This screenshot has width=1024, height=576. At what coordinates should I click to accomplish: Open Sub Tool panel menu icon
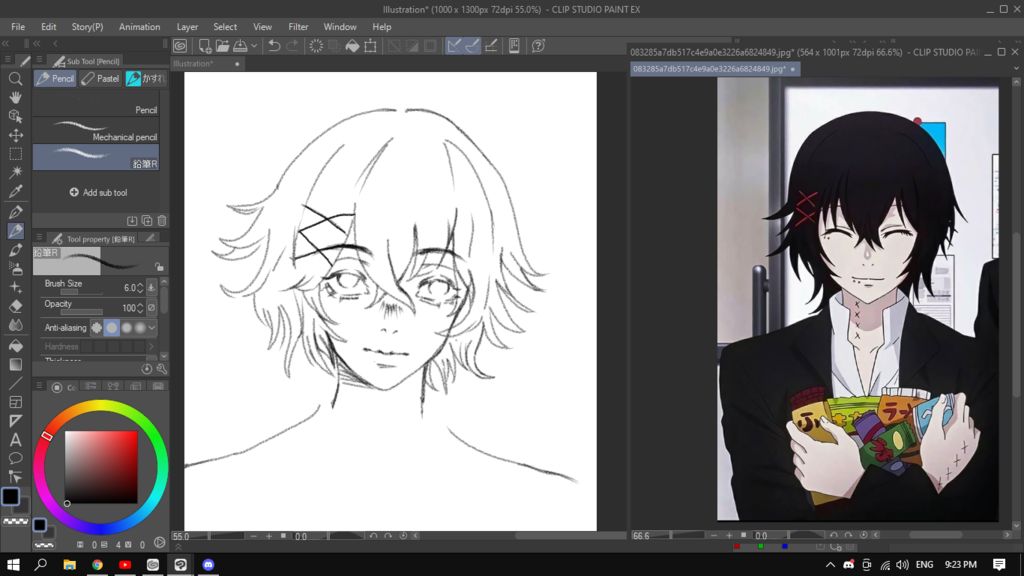pyautogui.click(x=39, y=61)
